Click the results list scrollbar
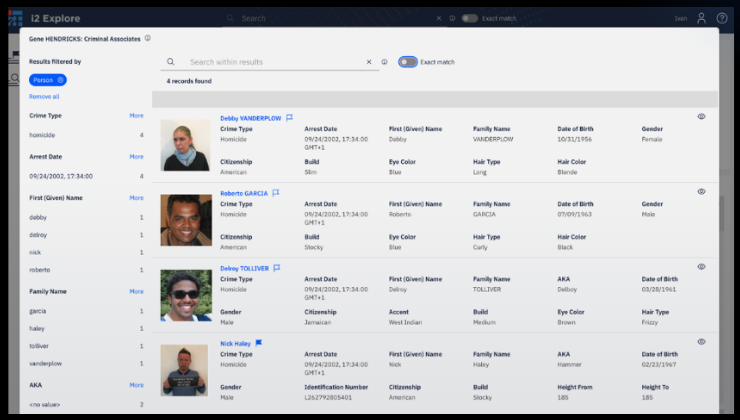The image size is (740, 420). click(x=722, y=213)
